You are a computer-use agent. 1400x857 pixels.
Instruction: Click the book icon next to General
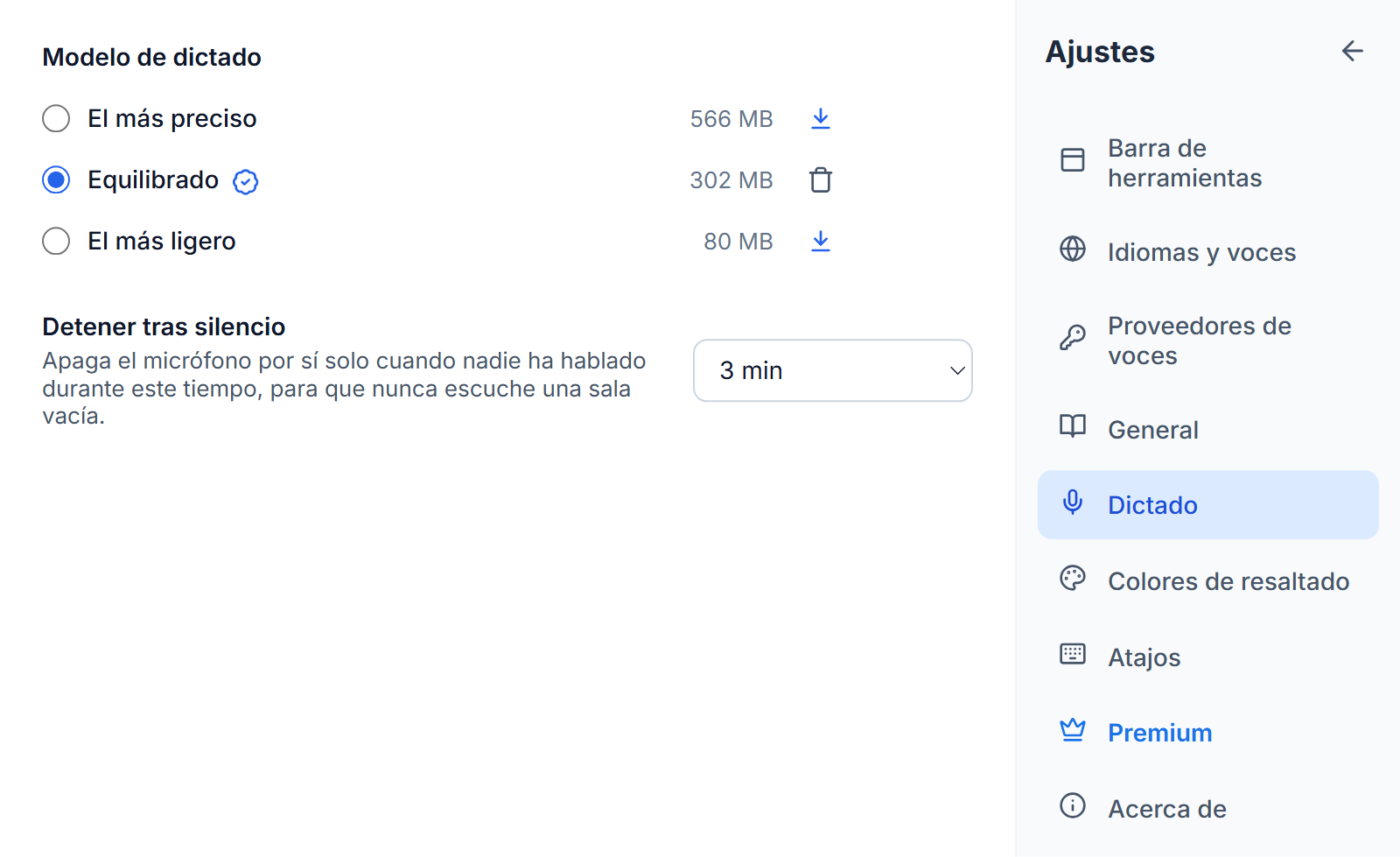pos(1073,426)
